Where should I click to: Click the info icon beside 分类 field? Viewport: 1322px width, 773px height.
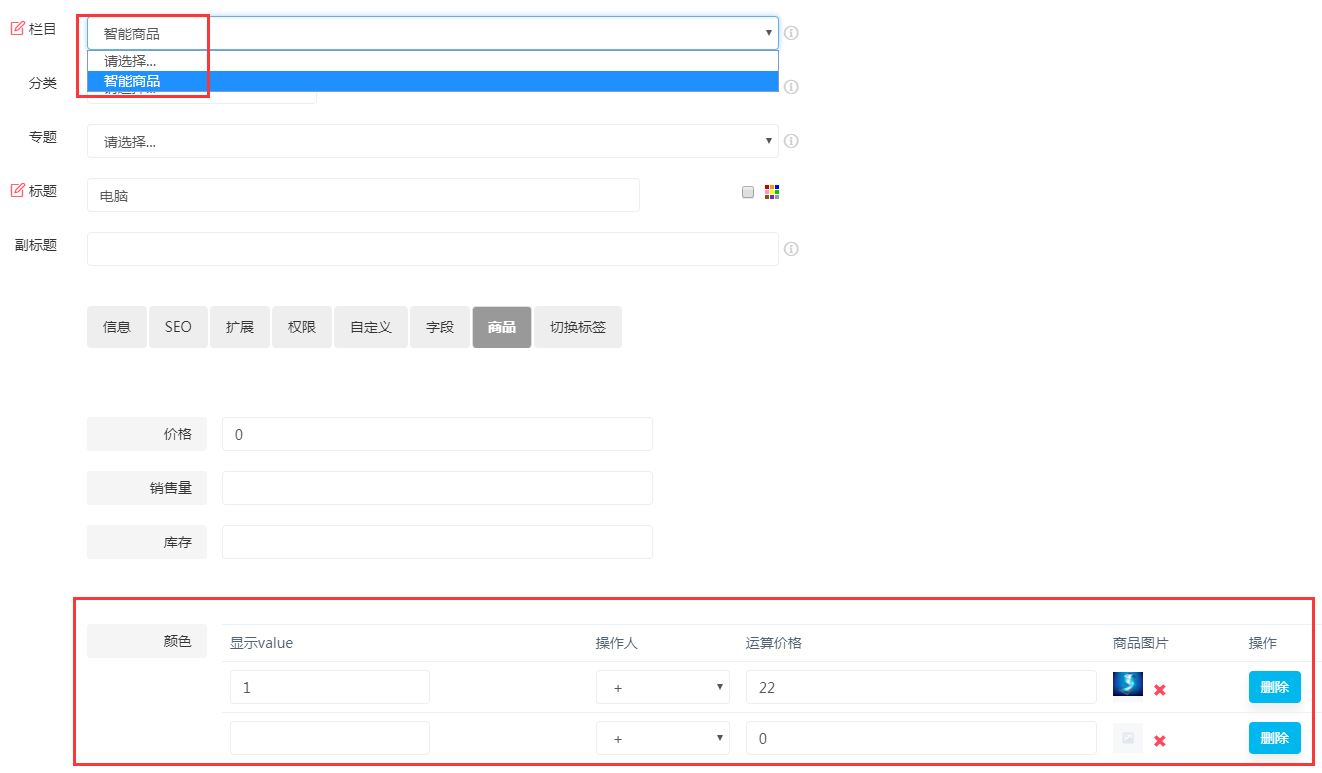[791, 87]
